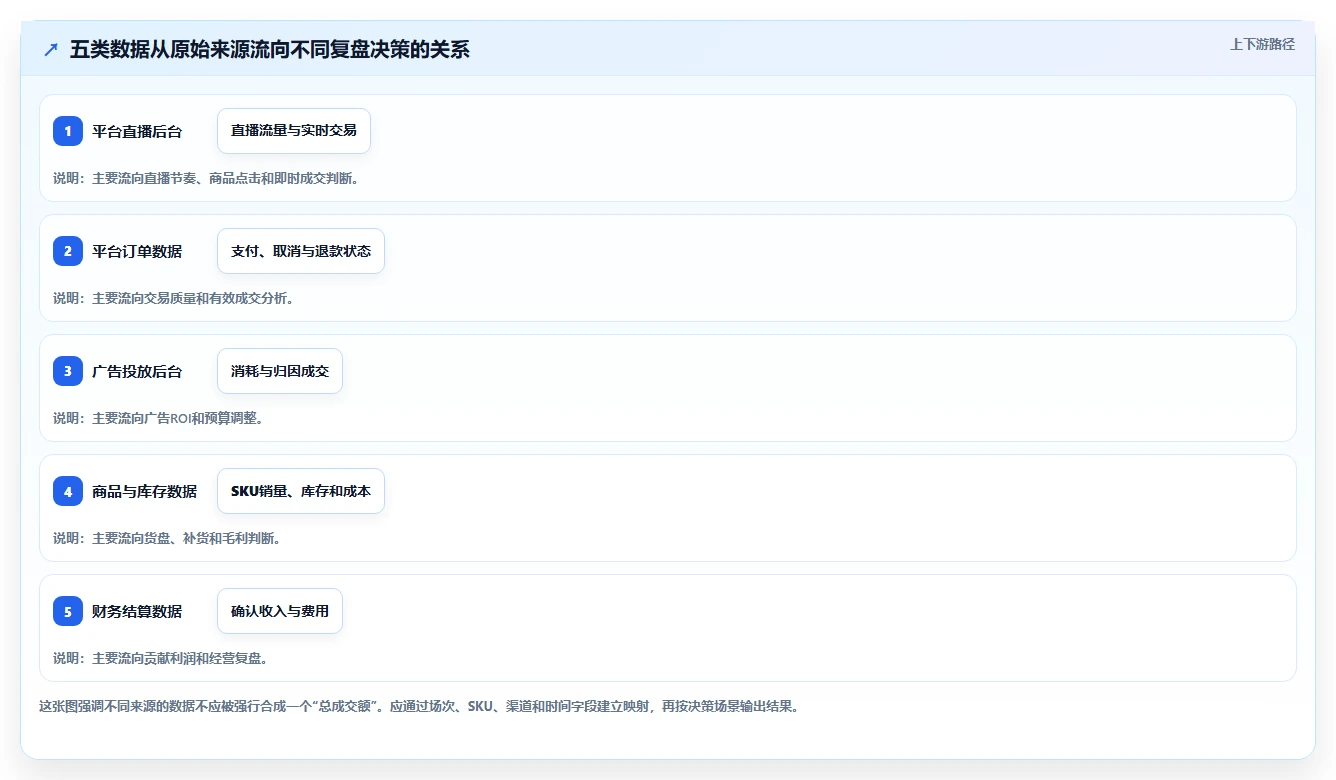Image resolution: width=1336 pixels, height=780 pixels.
Task: Click the note about 贡献利润和经营复盘
Action: point(160,658)
